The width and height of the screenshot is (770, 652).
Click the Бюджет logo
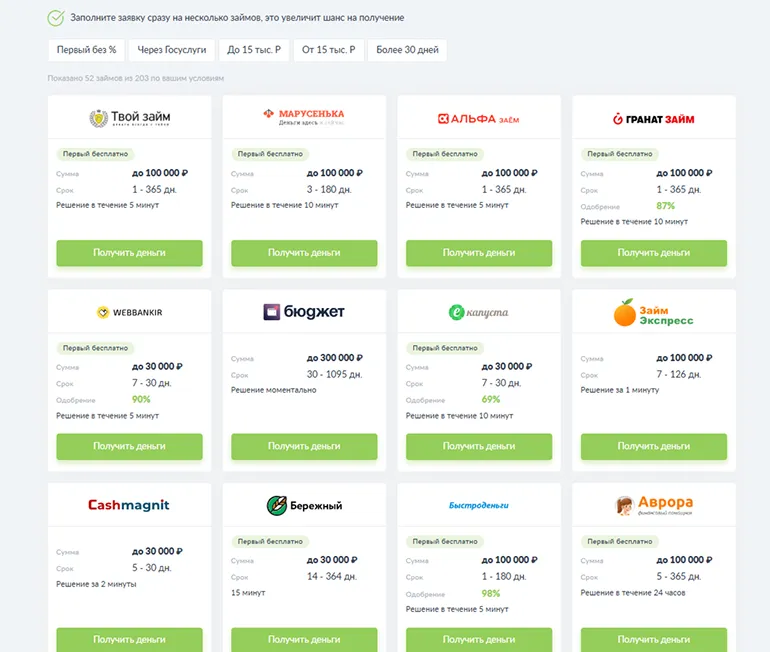pos(303,312)
